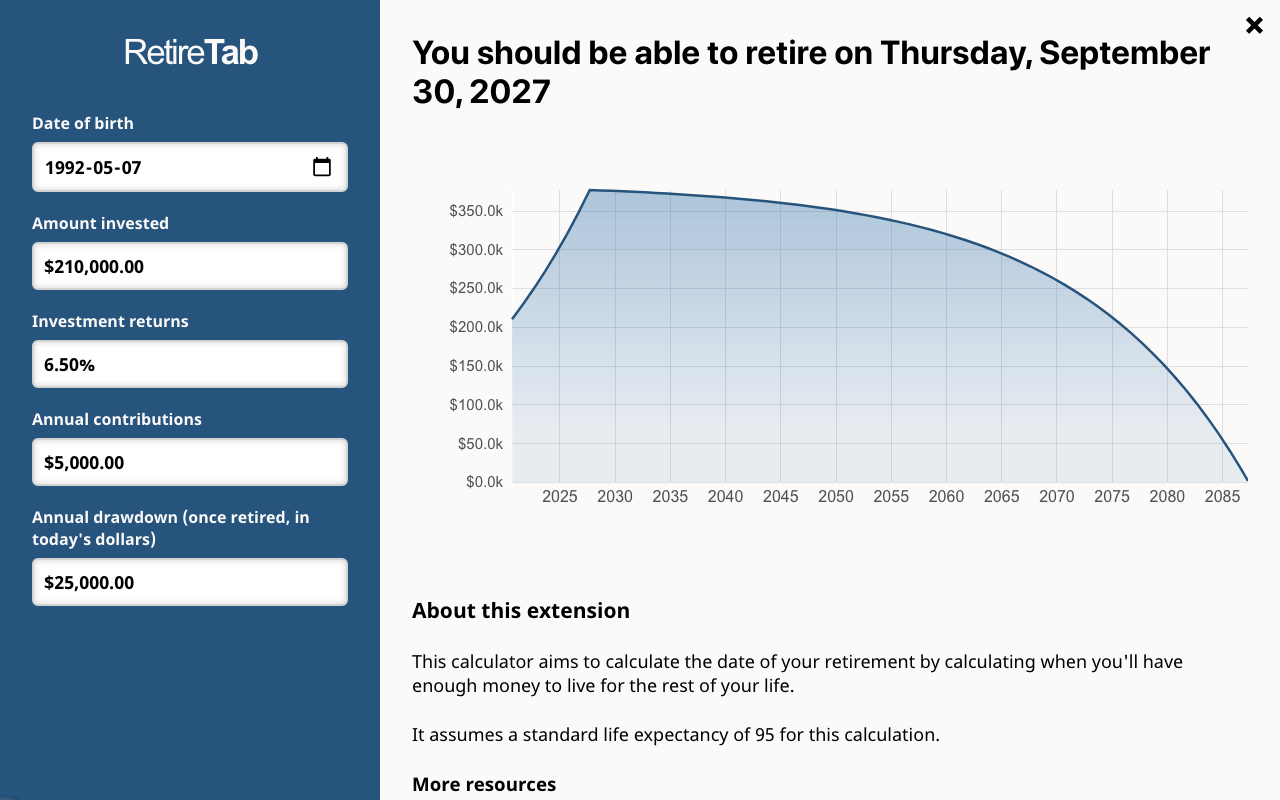Click the end point where savings reach zero

1246,479
